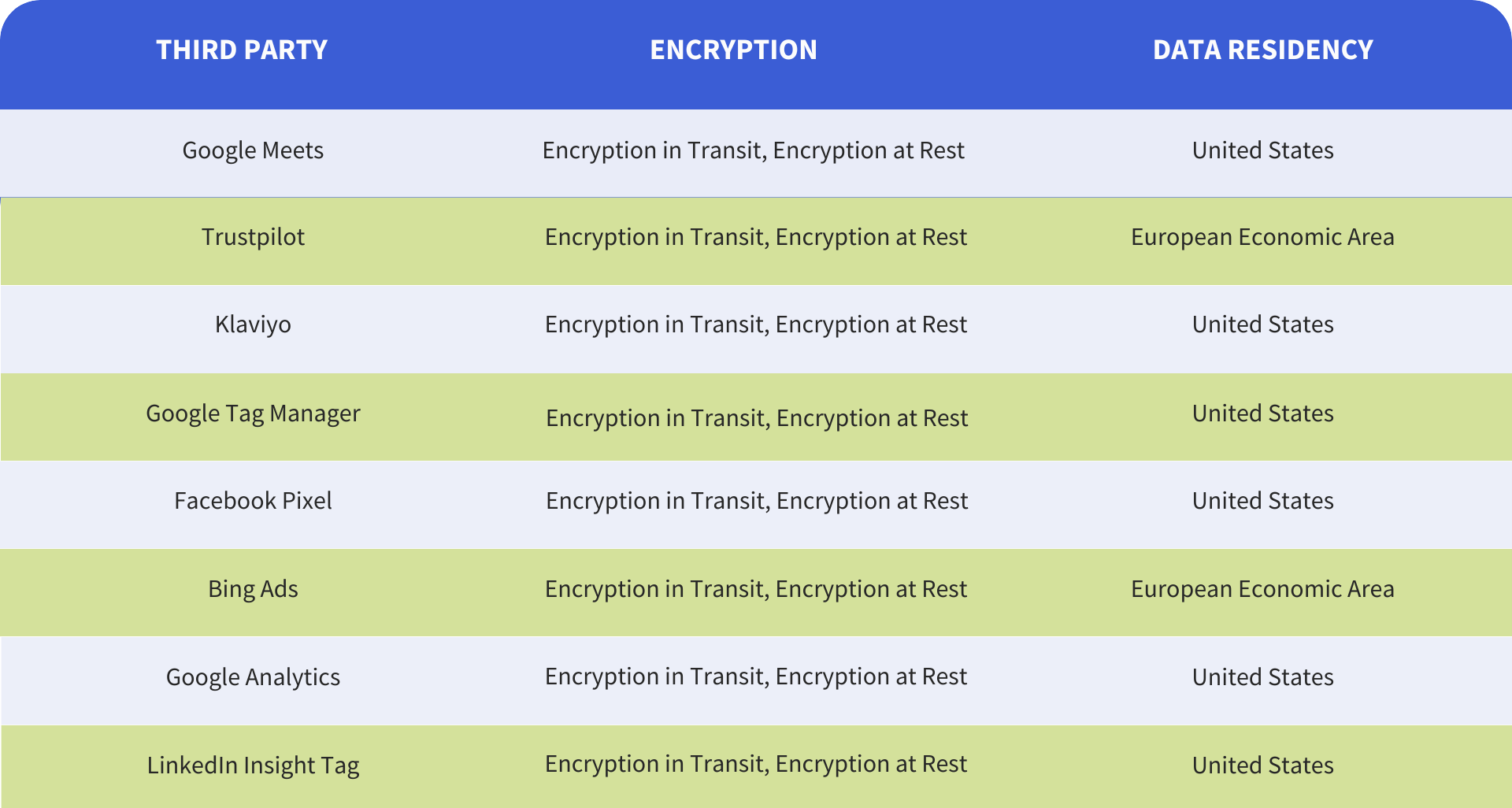This screenshot has height=808, width=1512.
Task: Select the Klaviyo row name
Action: pyautogui.click(x=253, y=324)
